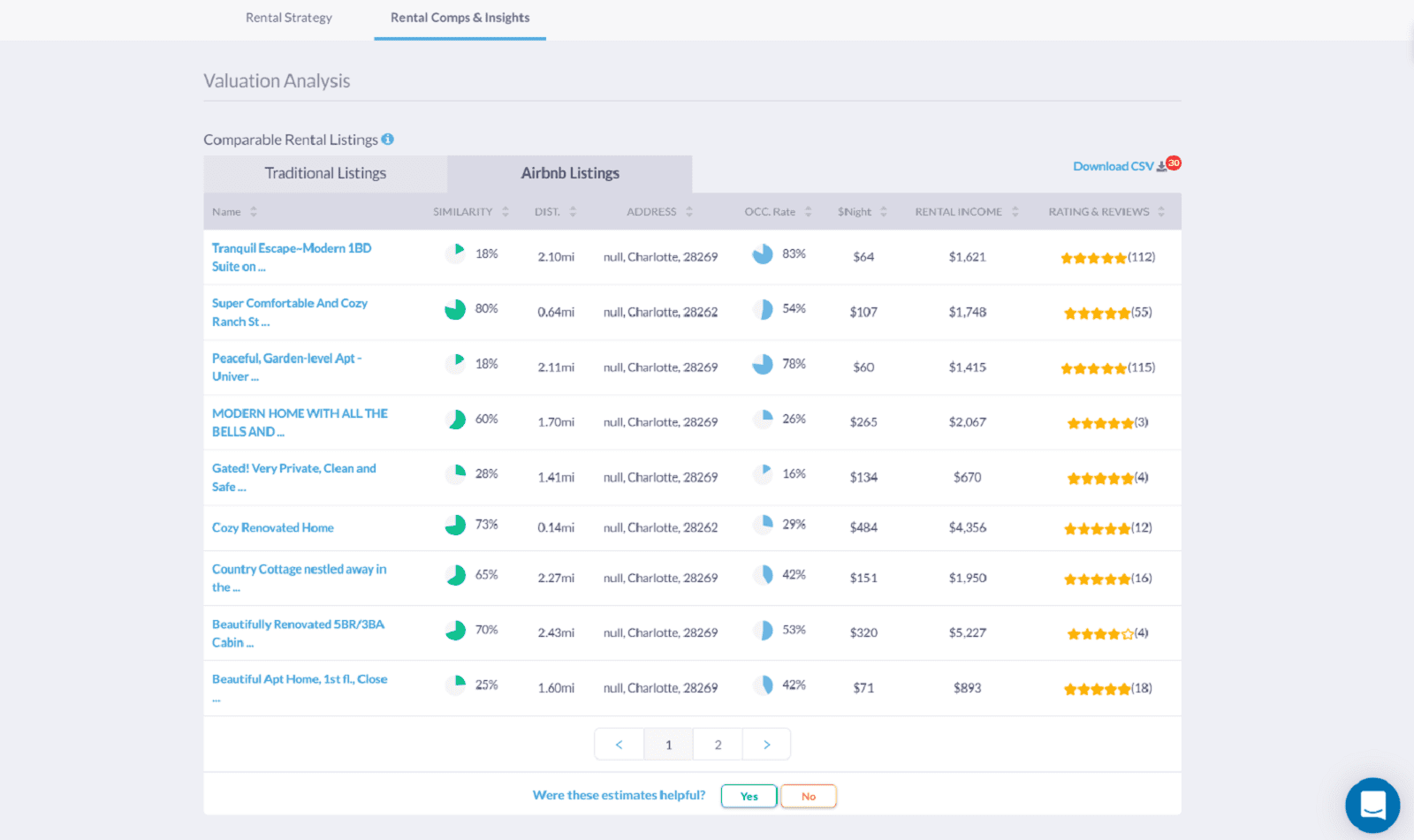Click the Download CSV link
The width and height of the screenshot is (1414, 840).
point(1113,166)
